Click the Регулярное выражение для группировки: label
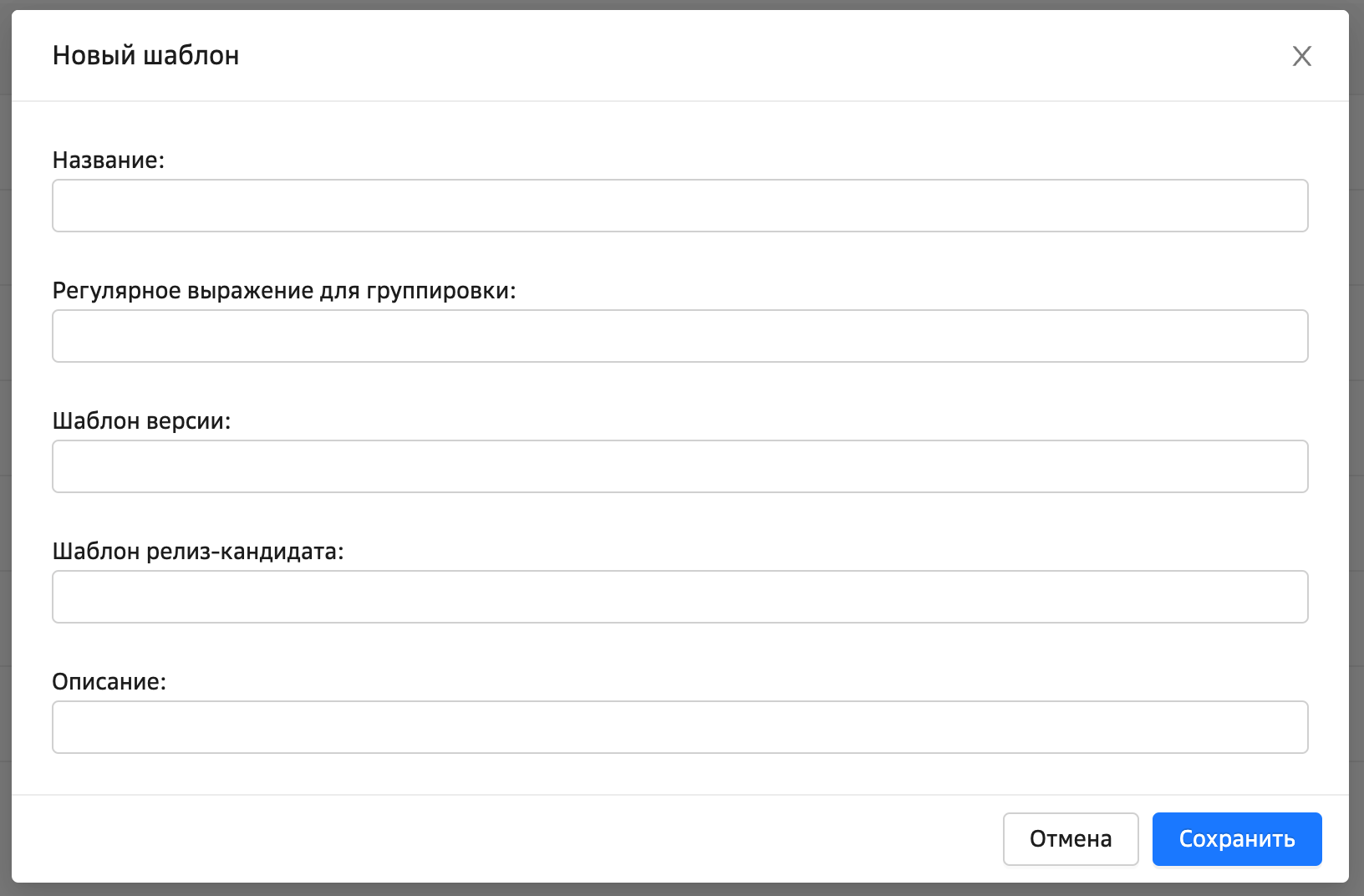Screen dimensions: 1364x896 tap(284, 291)
